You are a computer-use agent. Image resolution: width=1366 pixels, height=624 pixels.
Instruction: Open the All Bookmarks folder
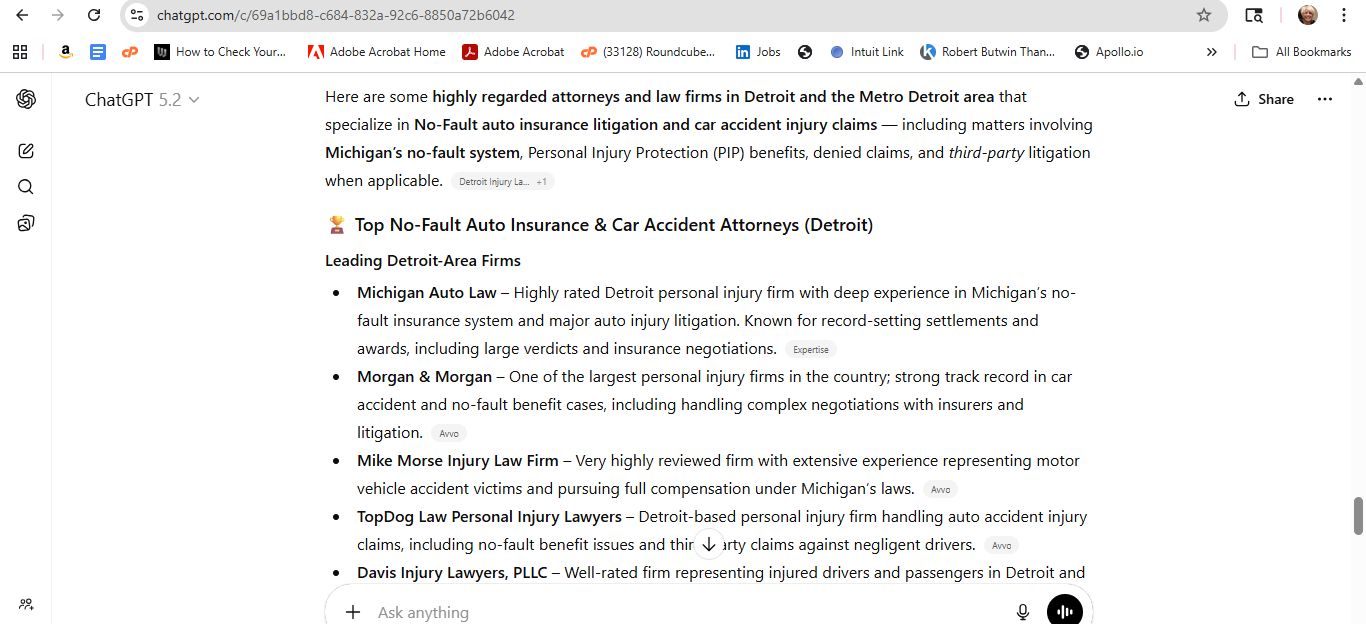1301,52
